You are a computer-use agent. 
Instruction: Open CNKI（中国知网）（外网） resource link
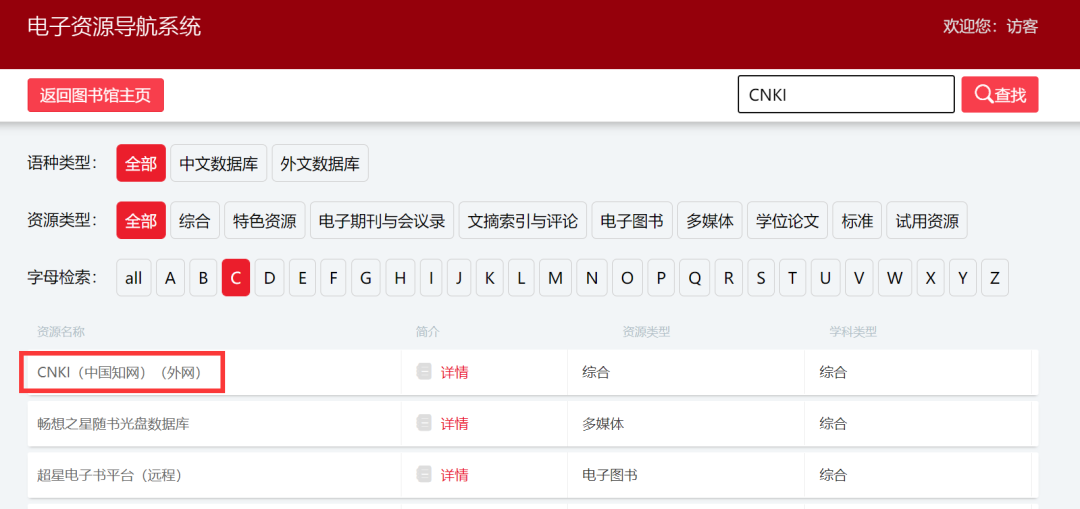120,372
